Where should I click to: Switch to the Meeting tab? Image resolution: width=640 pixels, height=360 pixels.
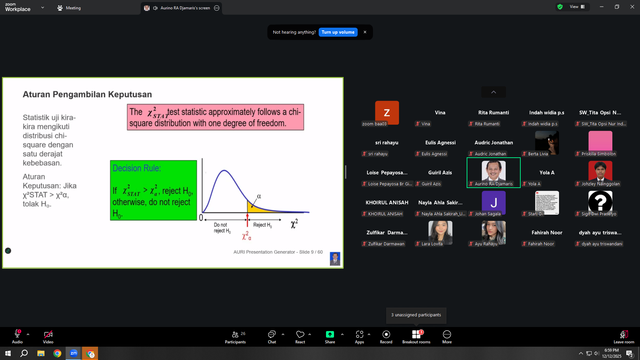click(69, 8)
